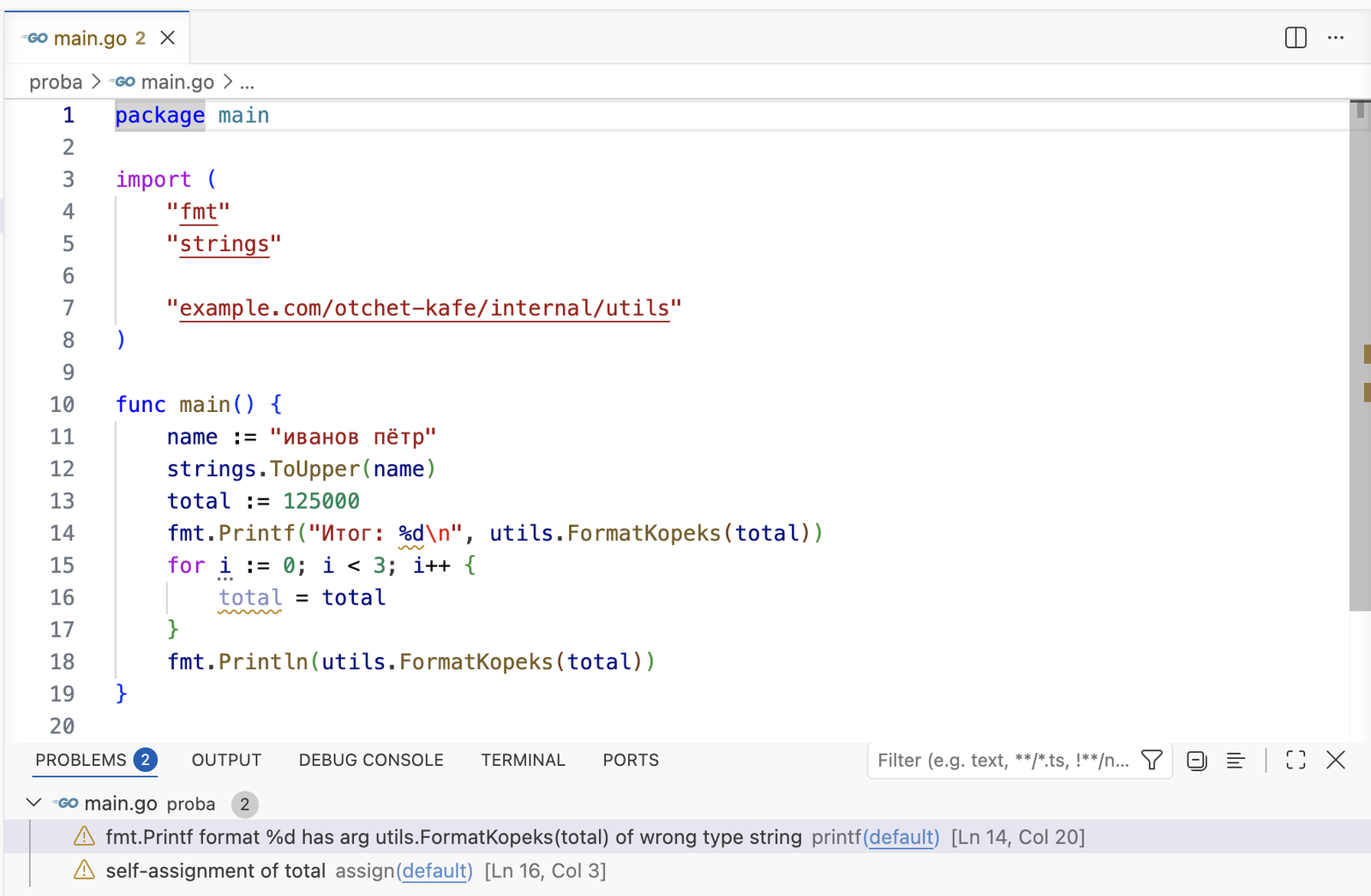Click warning icon of self-assignment problem

pyautogui.click(x=84, y=869)
